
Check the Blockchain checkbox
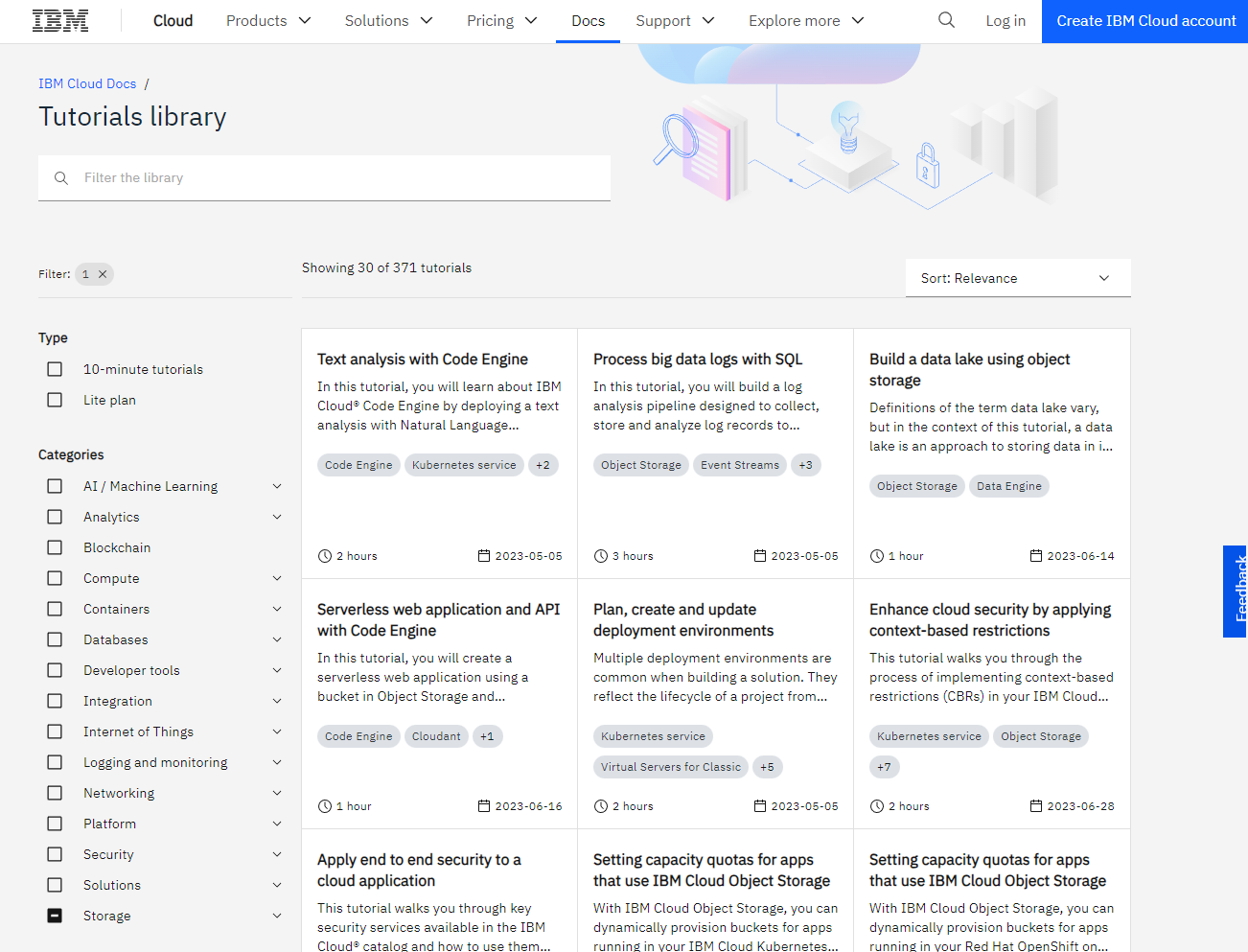55,547
